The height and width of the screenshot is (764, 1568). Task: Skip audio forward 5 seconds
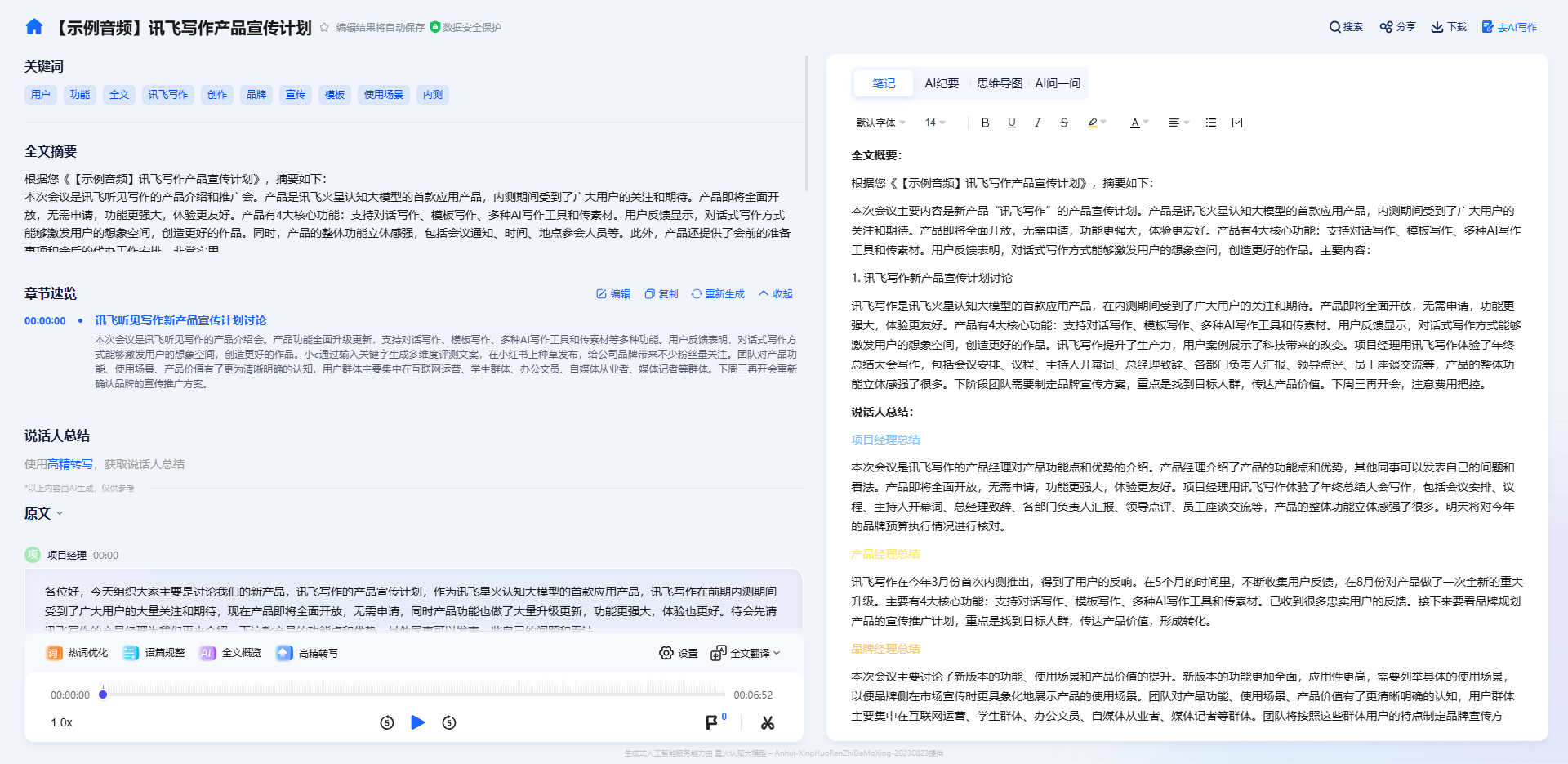point(449,722)
